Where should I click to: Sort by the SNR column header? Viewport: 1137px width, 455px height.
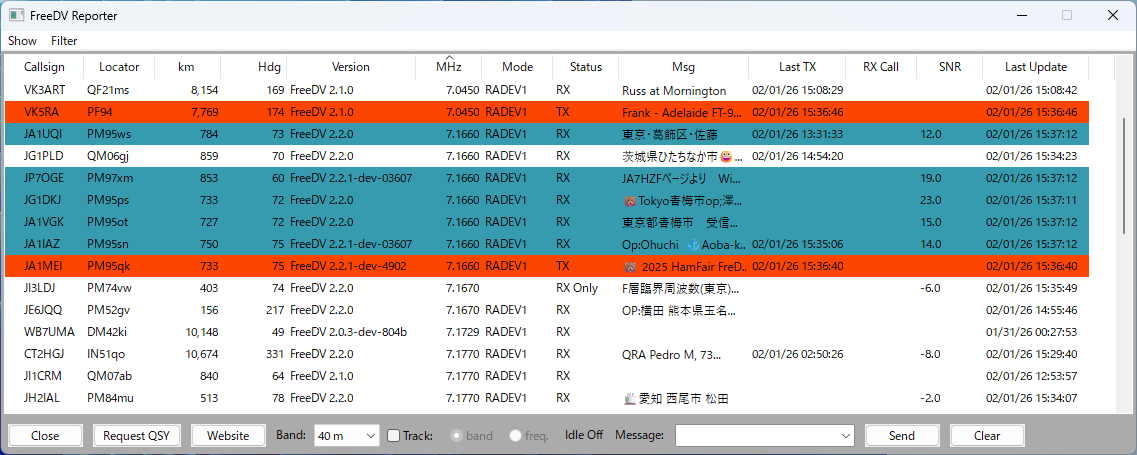(949, 67)
